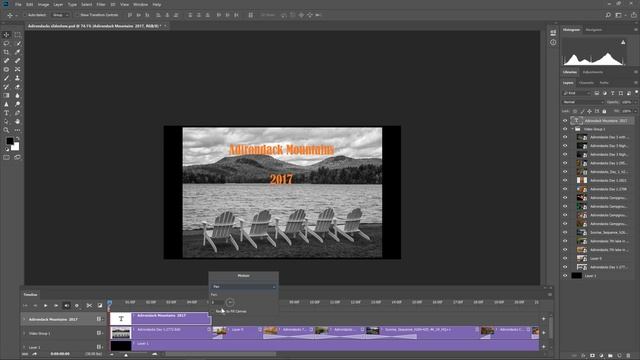Toggle the Auto-Select checkbox

click(24, 15)
